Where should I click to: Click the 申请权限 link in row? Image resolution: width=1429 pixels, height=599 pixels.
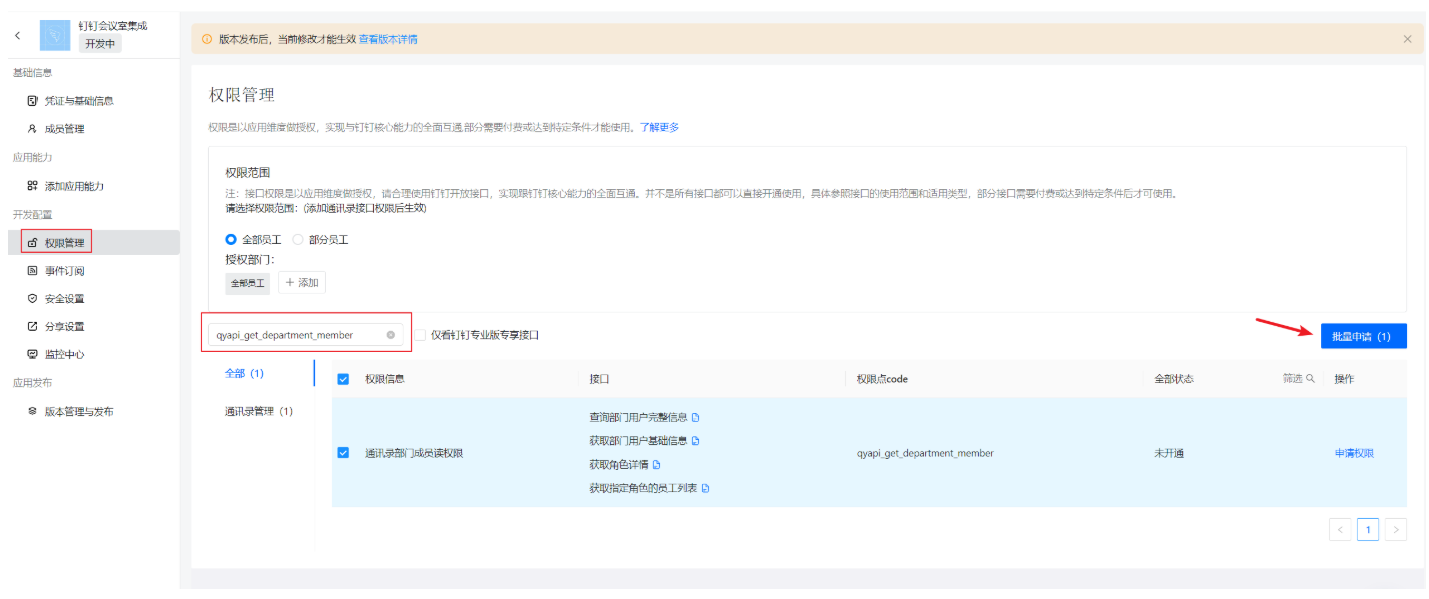point(1354,453)
